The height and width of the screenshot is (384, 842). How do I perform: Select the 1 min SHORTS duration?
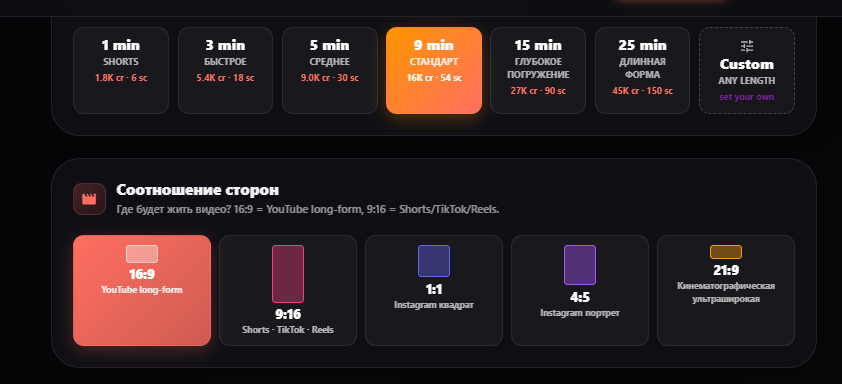[x=121, y=70]
